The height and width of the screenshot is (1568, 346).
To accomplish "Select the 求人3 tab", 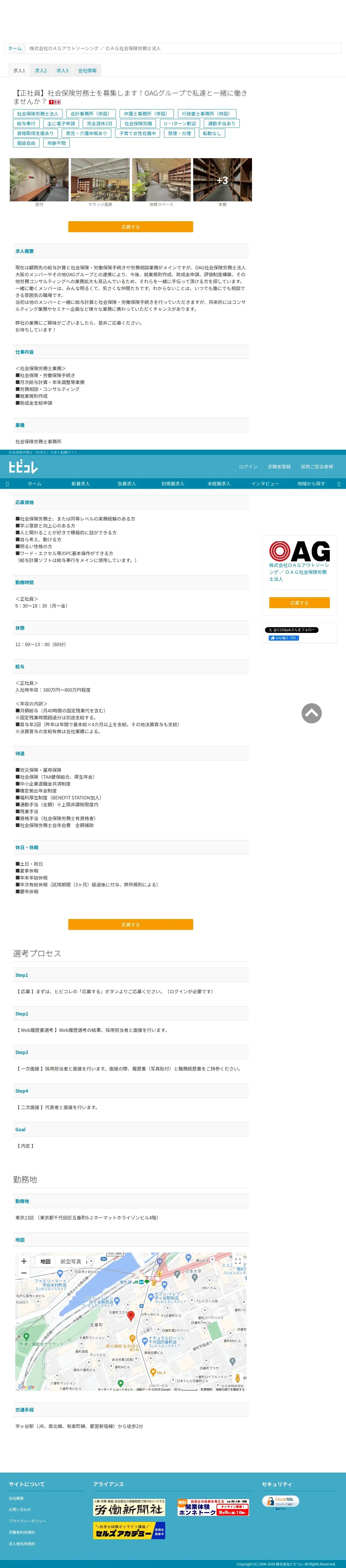I will pos(62,71).
